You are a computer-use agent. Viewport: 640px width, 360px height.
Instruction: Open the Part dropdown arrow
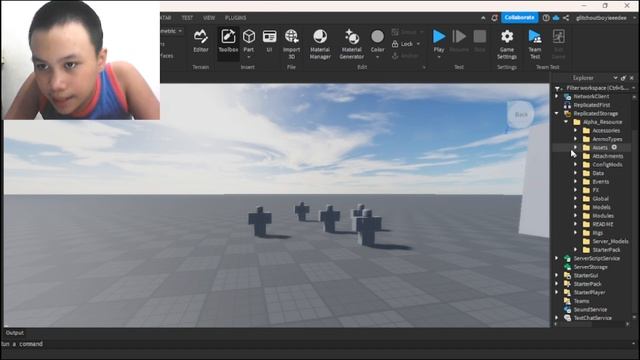[x=249, y=57]
